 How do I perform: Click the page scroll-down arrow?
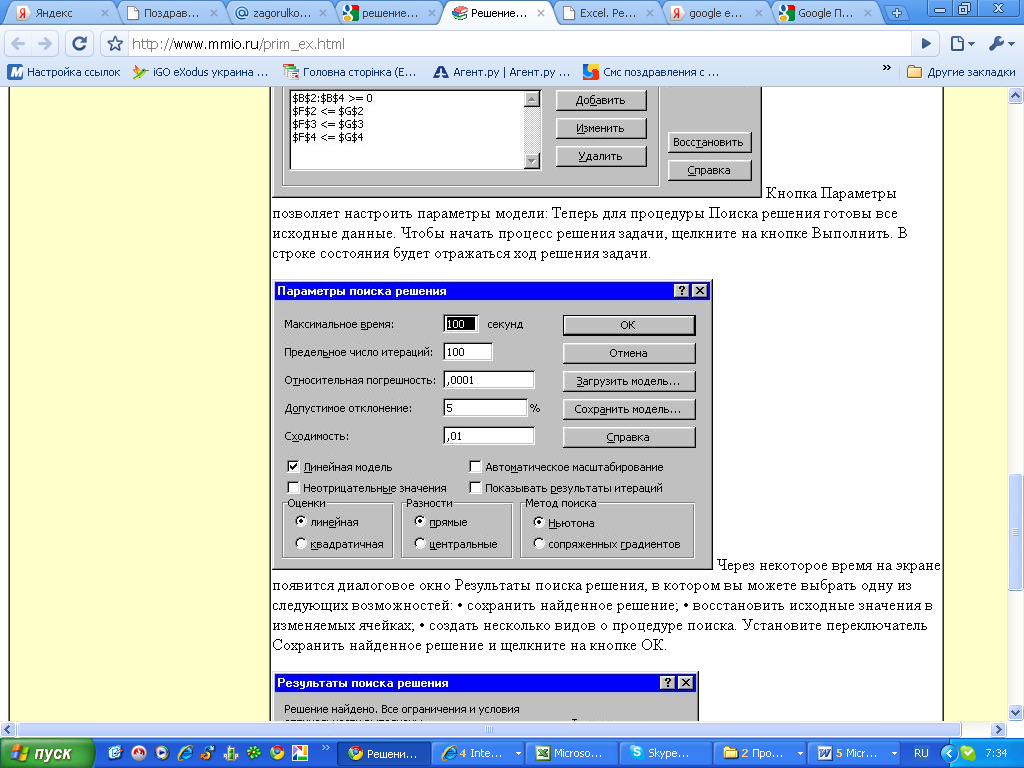coord(1016,712)
